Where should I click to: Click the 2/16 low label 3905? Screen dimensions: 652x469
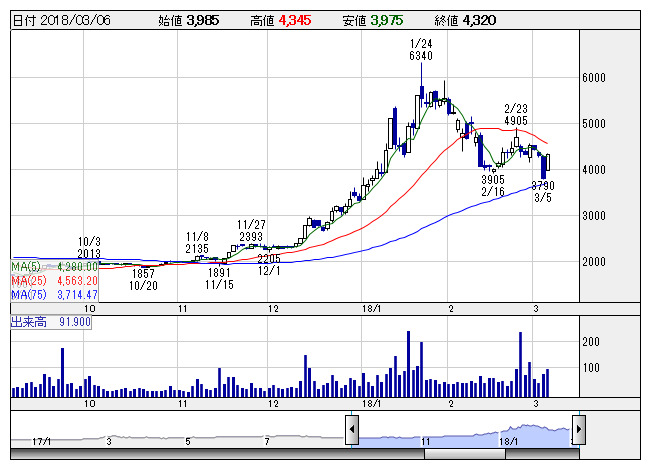click(x=492, y=180)
